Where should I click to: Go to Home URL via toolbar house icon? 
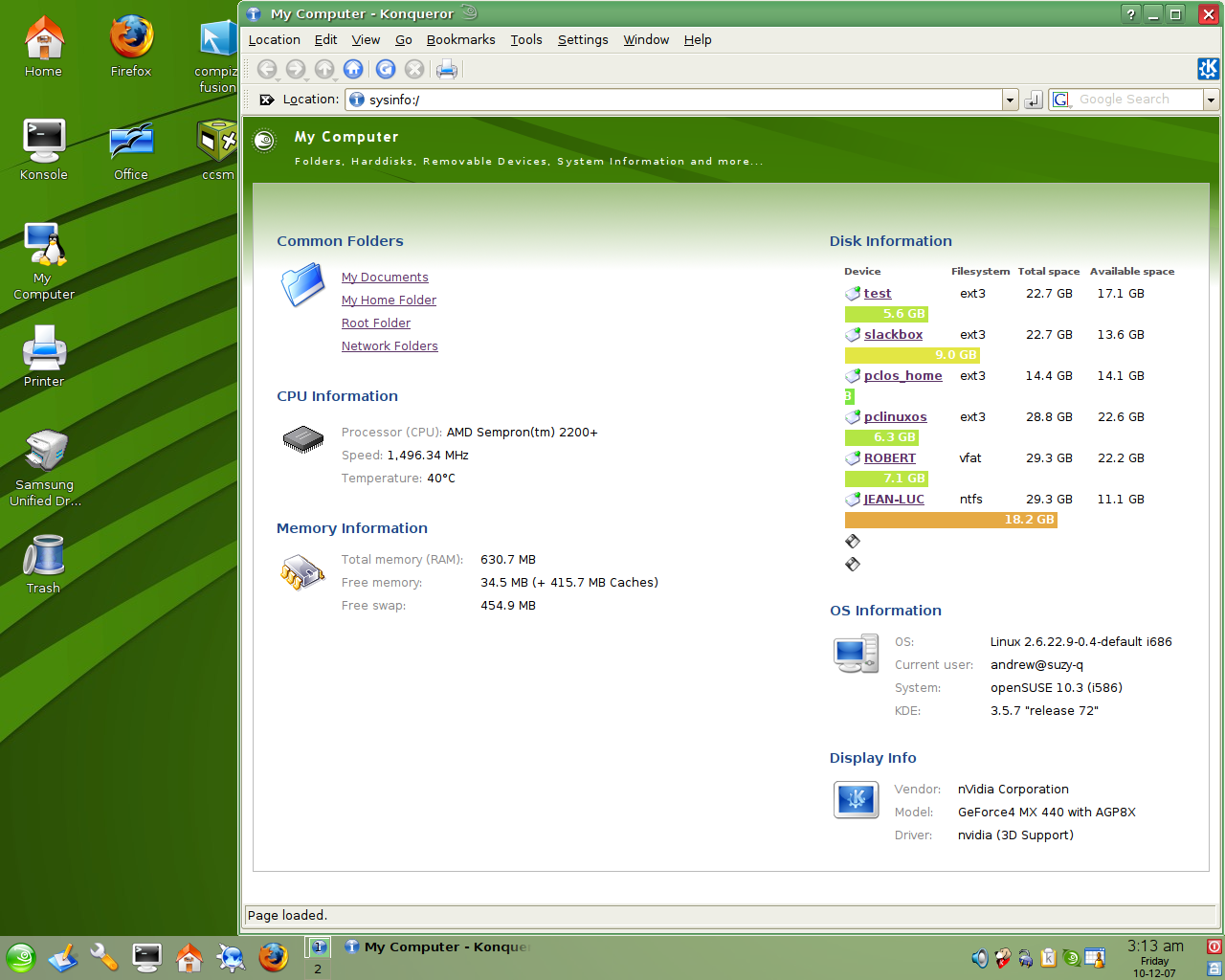coord(353,69)
